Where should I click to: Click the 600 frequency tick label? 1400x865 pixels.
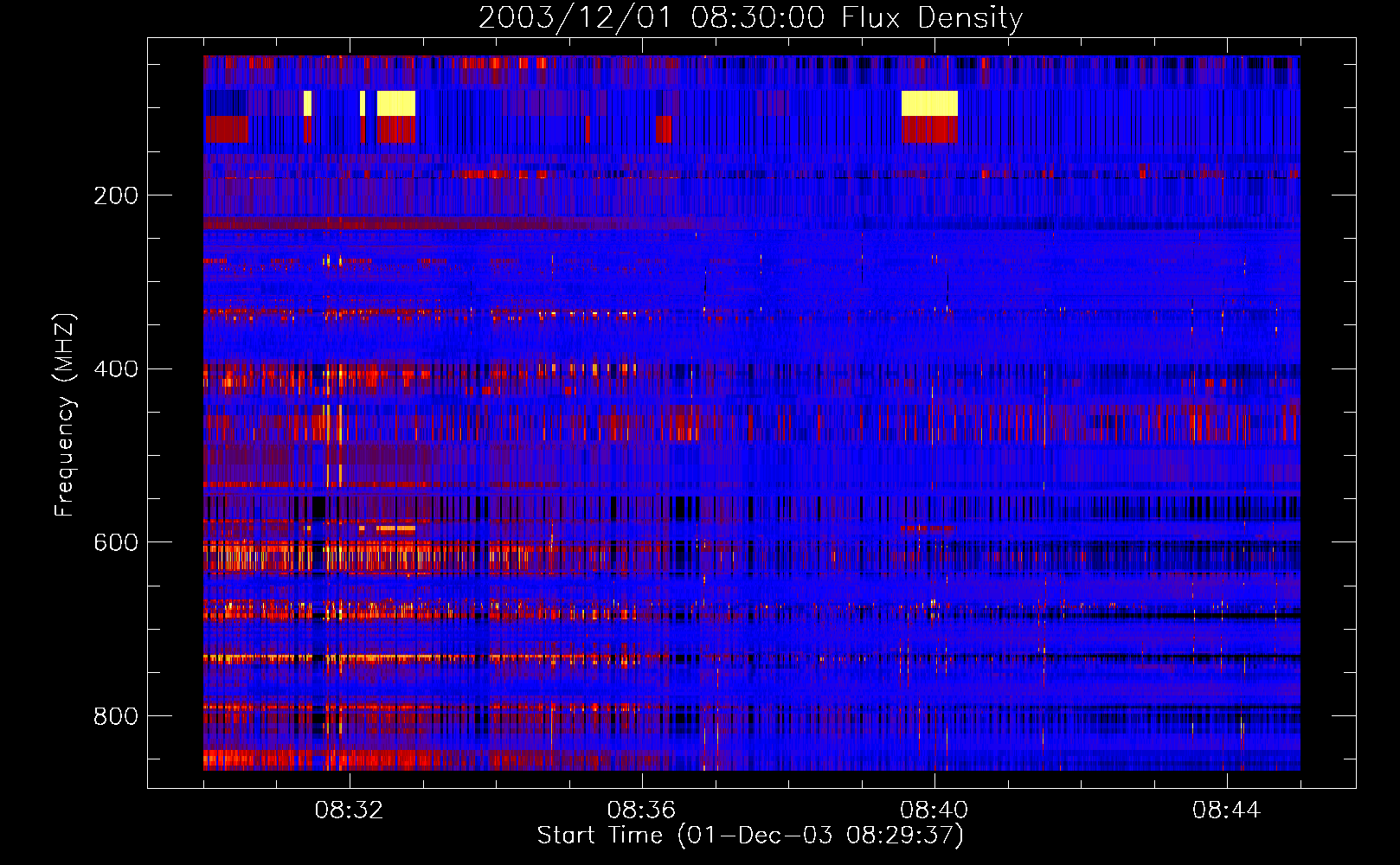(116, 542)
